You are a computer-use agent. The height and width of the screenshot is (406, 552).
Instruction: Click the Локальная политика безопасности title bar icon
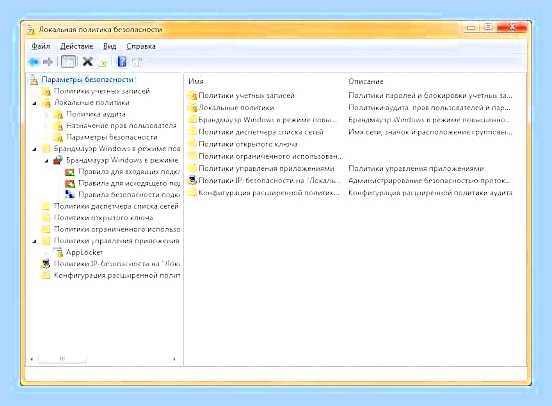(31, 30)
